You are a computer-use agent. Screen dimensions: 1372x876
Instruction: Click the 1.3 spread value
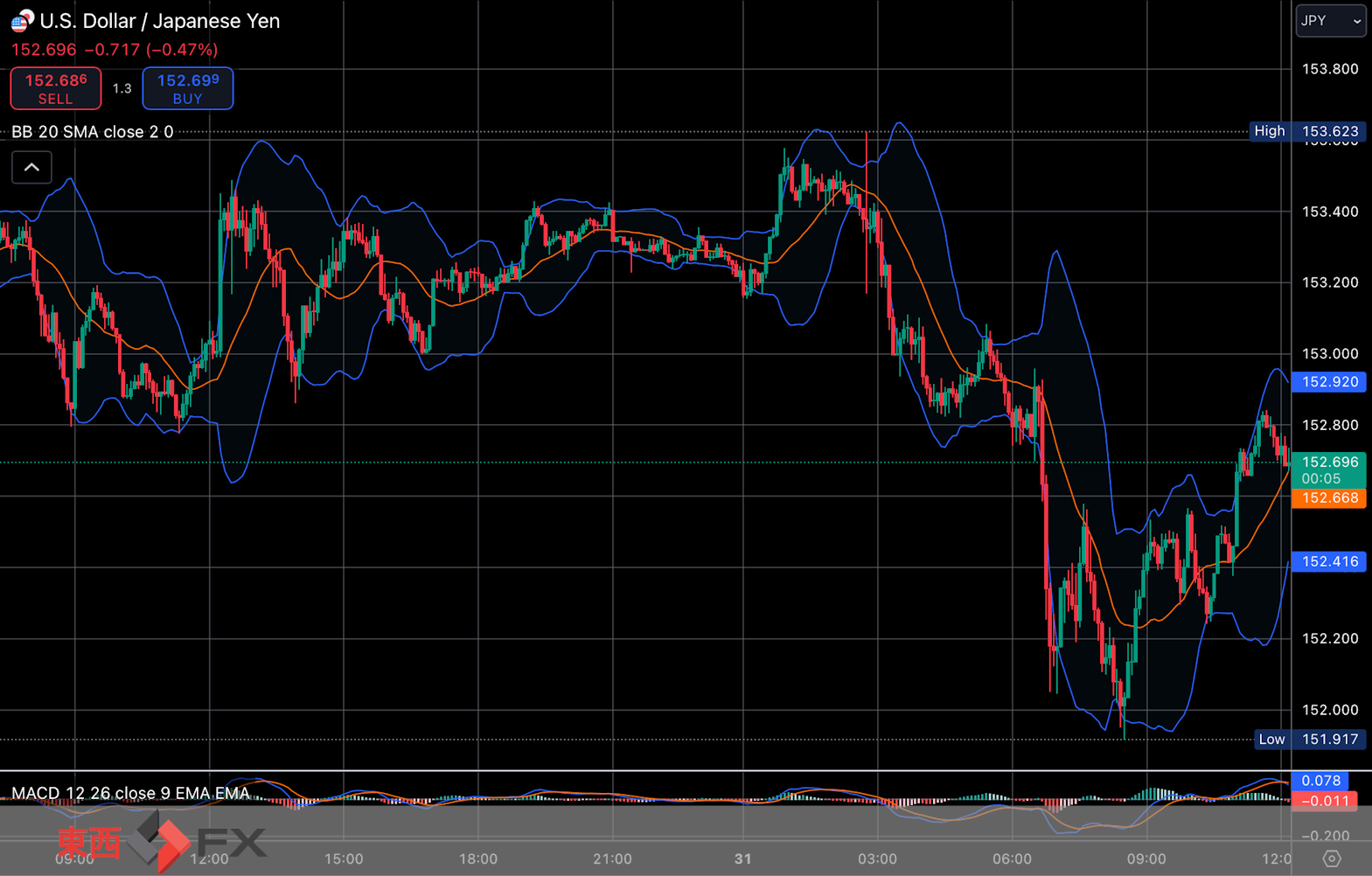coord(122,88)
